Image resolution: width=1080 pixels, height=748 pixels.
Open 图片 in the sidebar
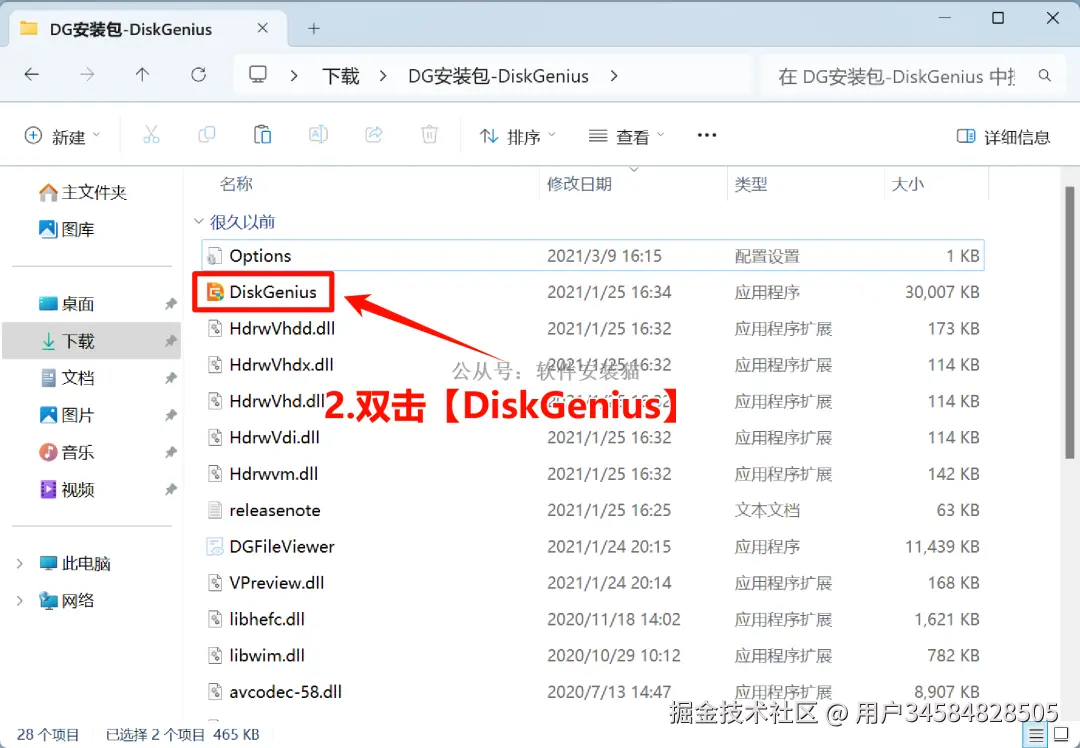click(x=66, y=415)
